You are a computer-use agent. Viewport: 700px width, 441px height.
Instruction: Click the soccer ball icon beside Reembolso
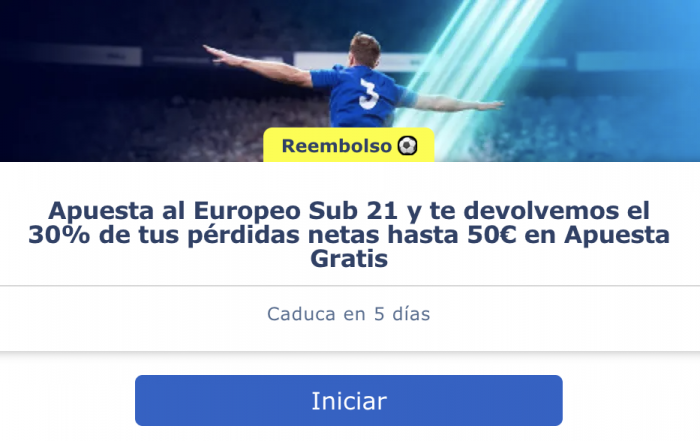point(407,146)
